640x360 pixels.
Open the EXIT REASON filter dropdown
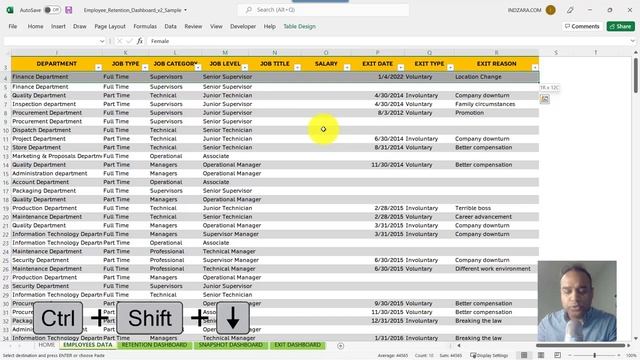535,67
